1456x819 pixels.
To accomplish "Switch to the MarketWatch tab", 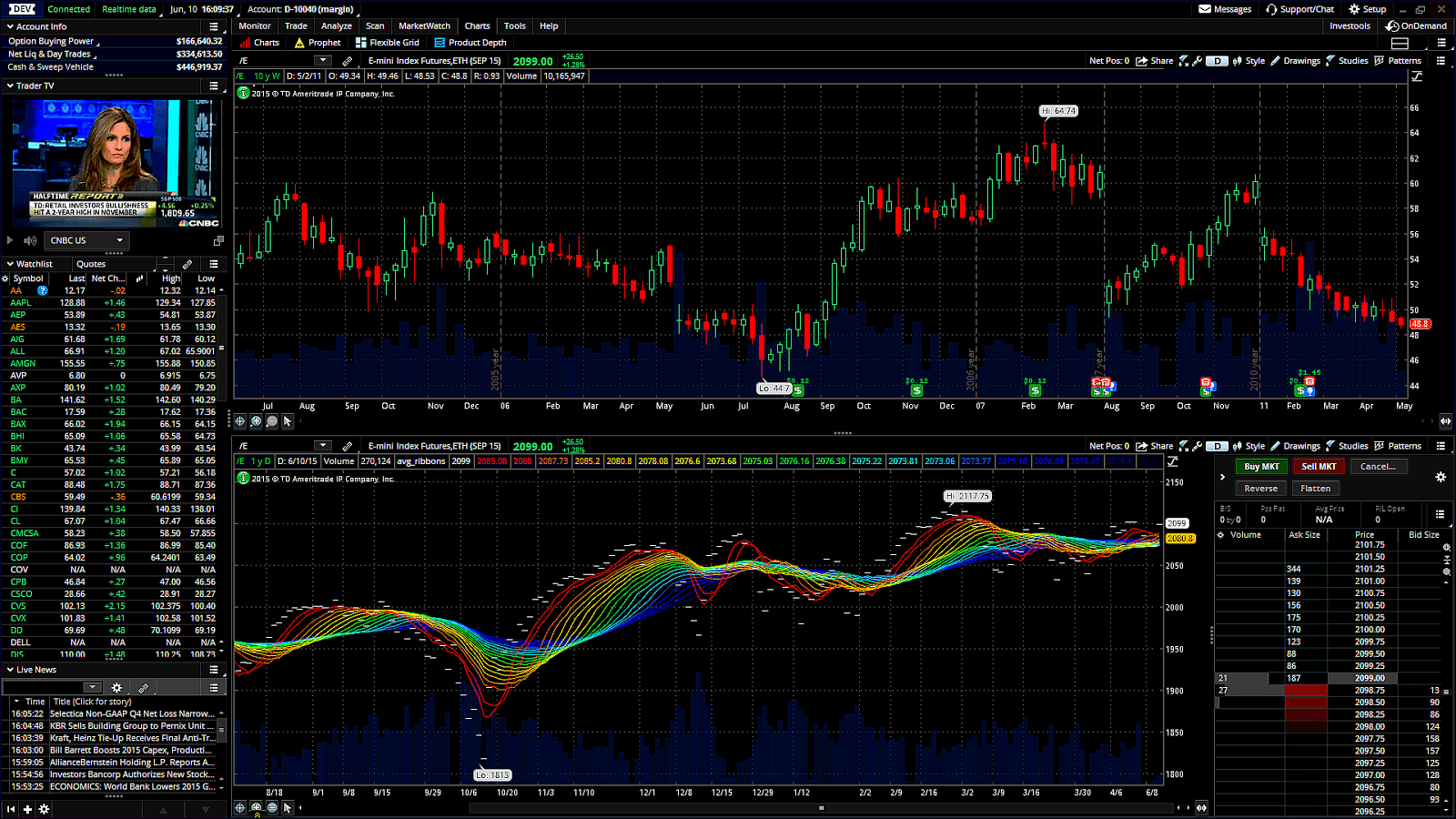I will [424, 25].
